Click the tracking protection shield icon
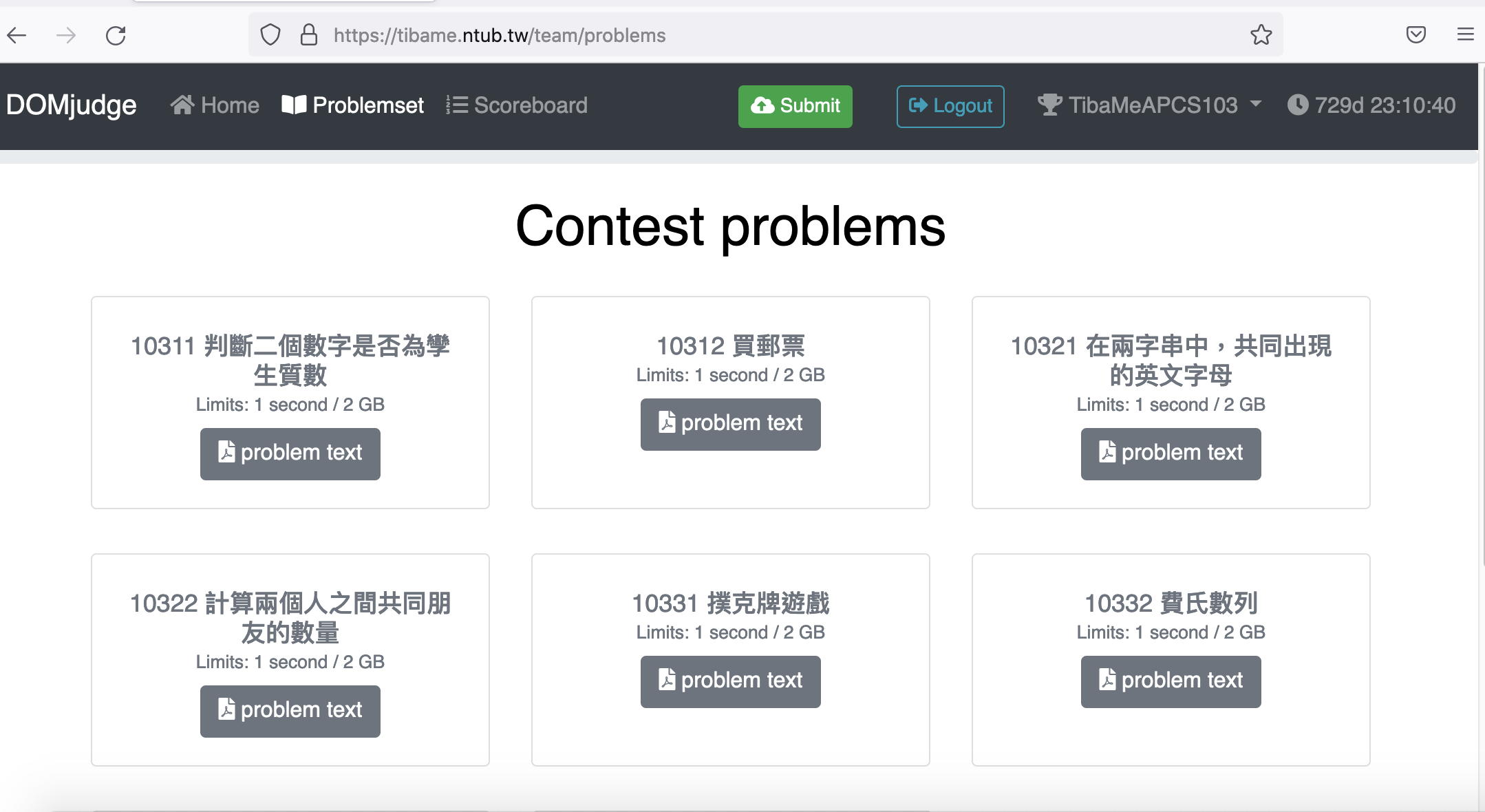 (270, 35)
